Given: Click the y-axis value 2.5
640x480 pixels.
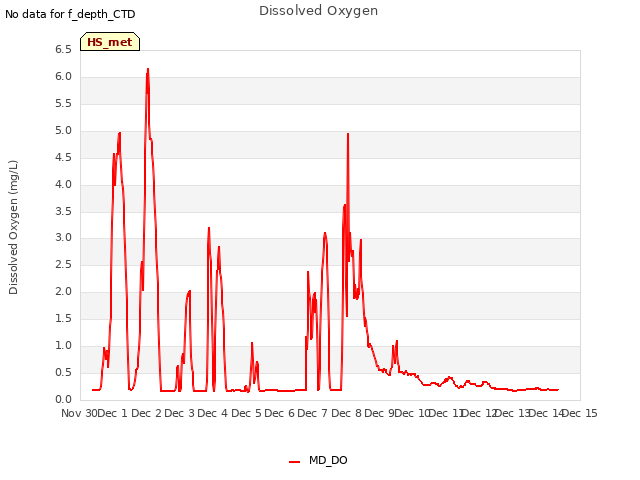Looking at the screenshot, I should tap(63, 264).
